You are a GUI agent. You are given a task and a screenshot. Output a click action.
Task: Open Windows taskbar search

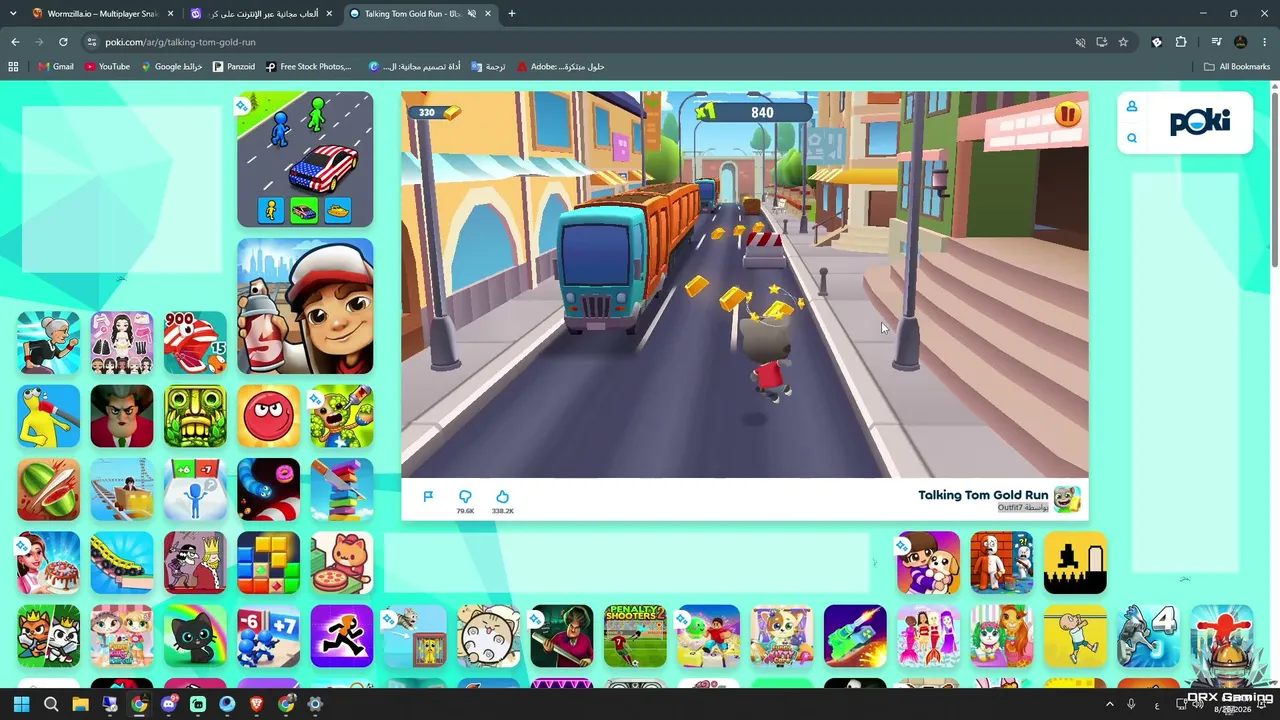tap(51, 704)
